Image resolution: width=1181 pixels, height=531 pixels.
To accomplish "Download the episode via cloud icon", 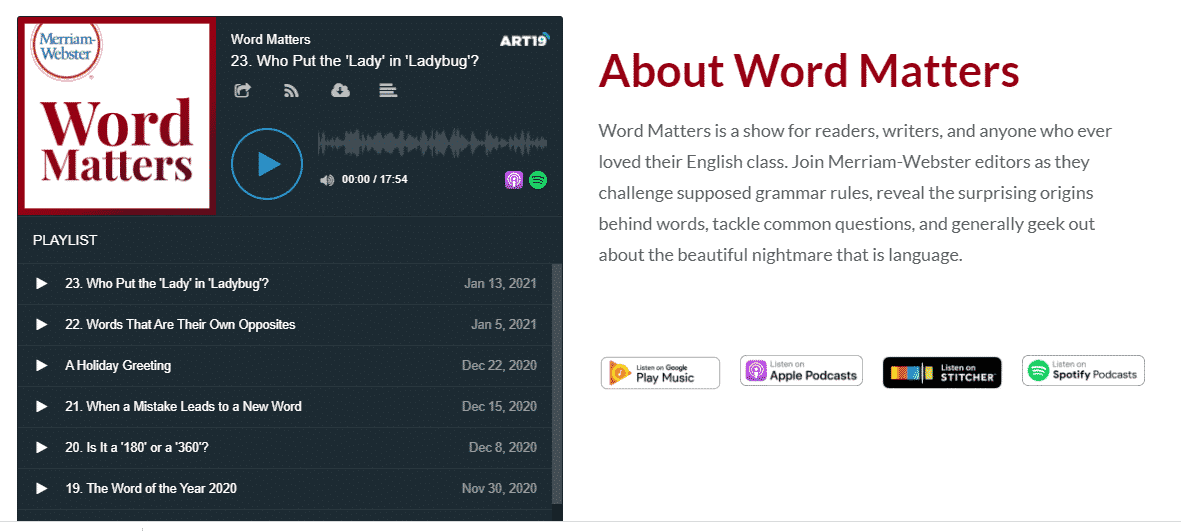I will [x=340, y=91].
